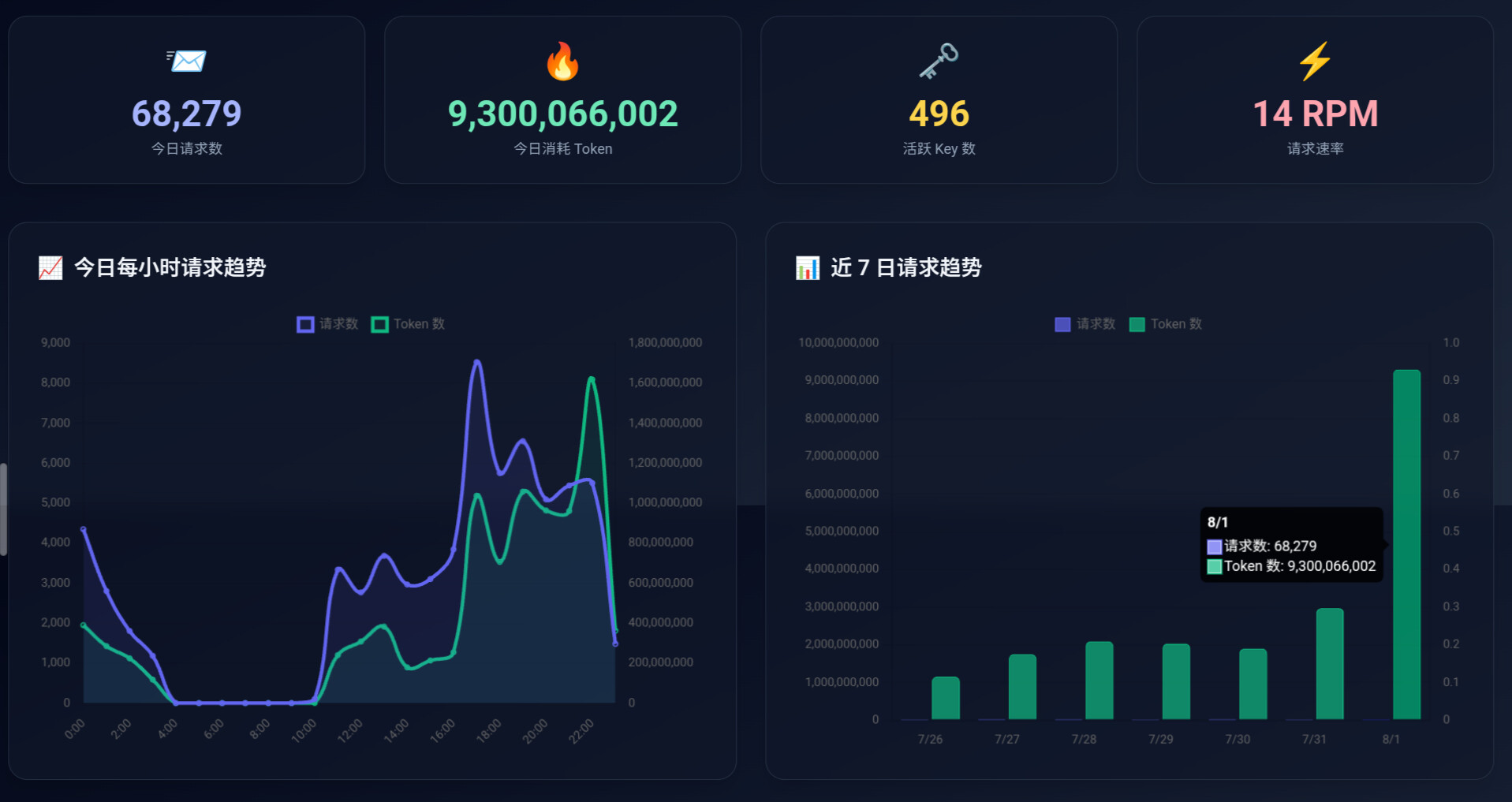Select the green Token bar for 7/29
The height and width of the screenshot is (802, 1512).
tap(1176, 681)
